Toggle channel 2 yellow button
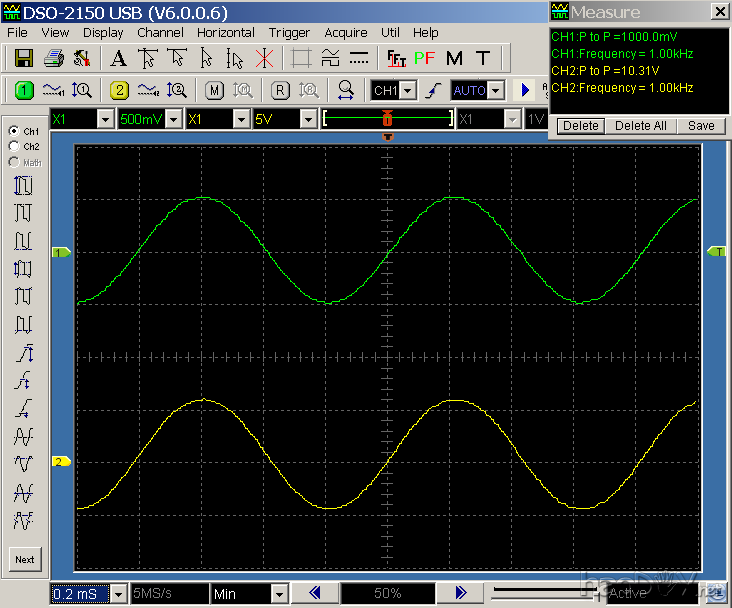The width and height of the screenshot is (732, 608). pos(119,90)
